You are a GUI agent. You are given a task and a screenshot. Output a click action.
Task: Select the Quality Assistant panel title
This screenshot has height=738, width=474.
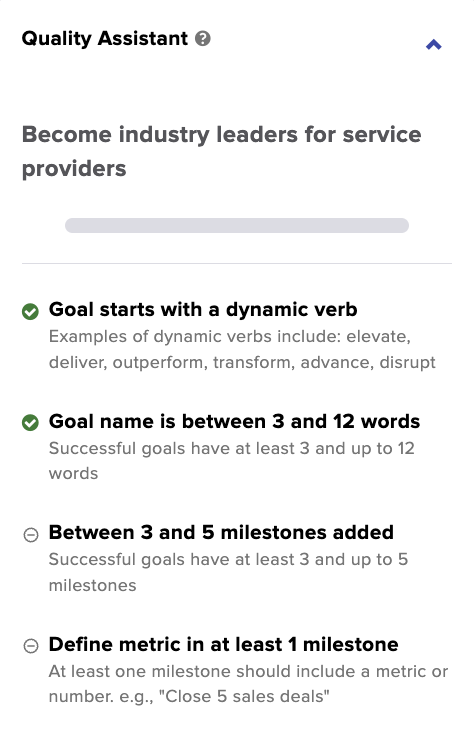click(x=104, y=39)
